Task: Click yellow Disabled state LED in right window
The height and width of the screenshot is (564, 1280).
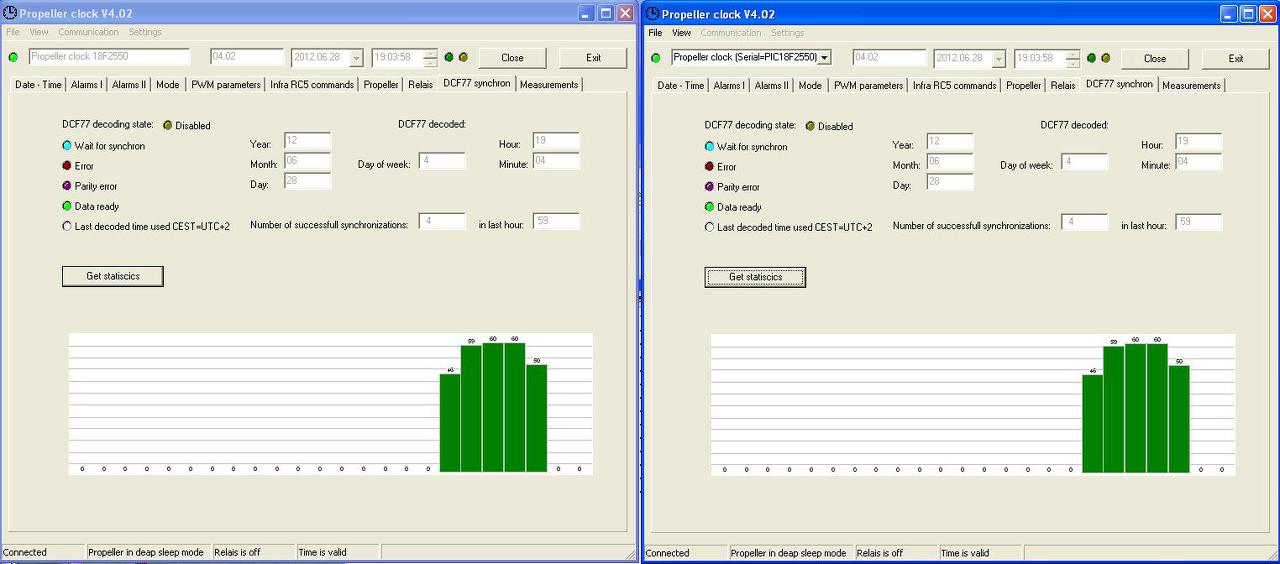Action: [810, 126]
